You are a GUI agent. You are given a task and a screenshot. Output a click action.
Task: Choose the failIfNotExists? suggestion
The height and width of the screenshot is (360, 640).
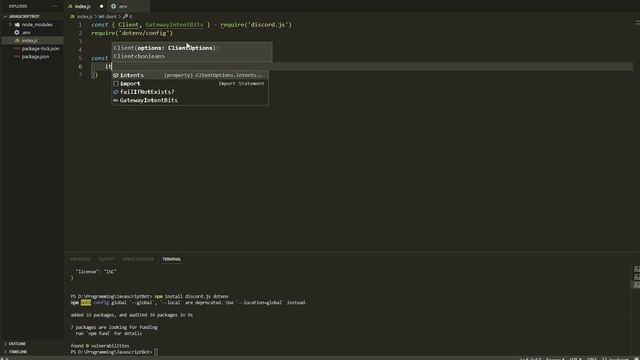click(190, 92)
